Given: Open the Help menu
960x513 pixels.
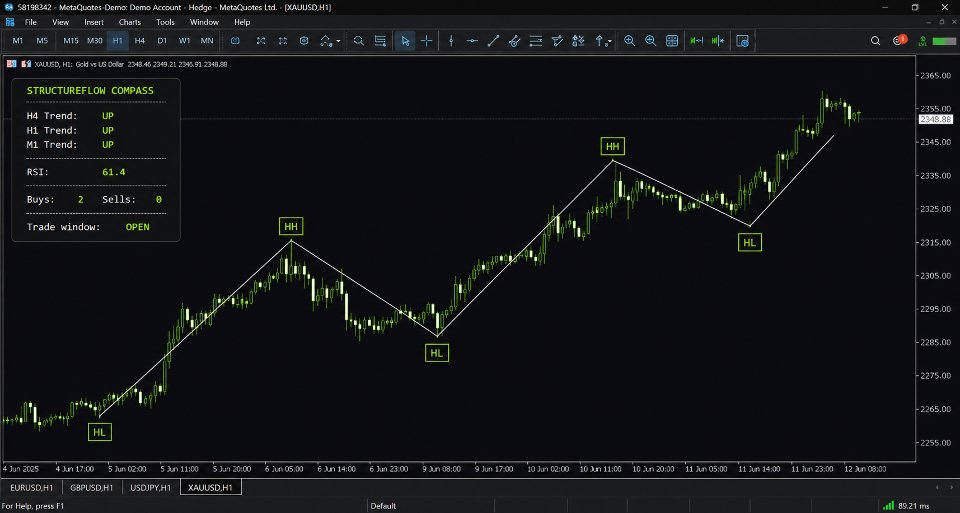Looking at the screenshot, I should pyautogui.click(x=242, y=22).
